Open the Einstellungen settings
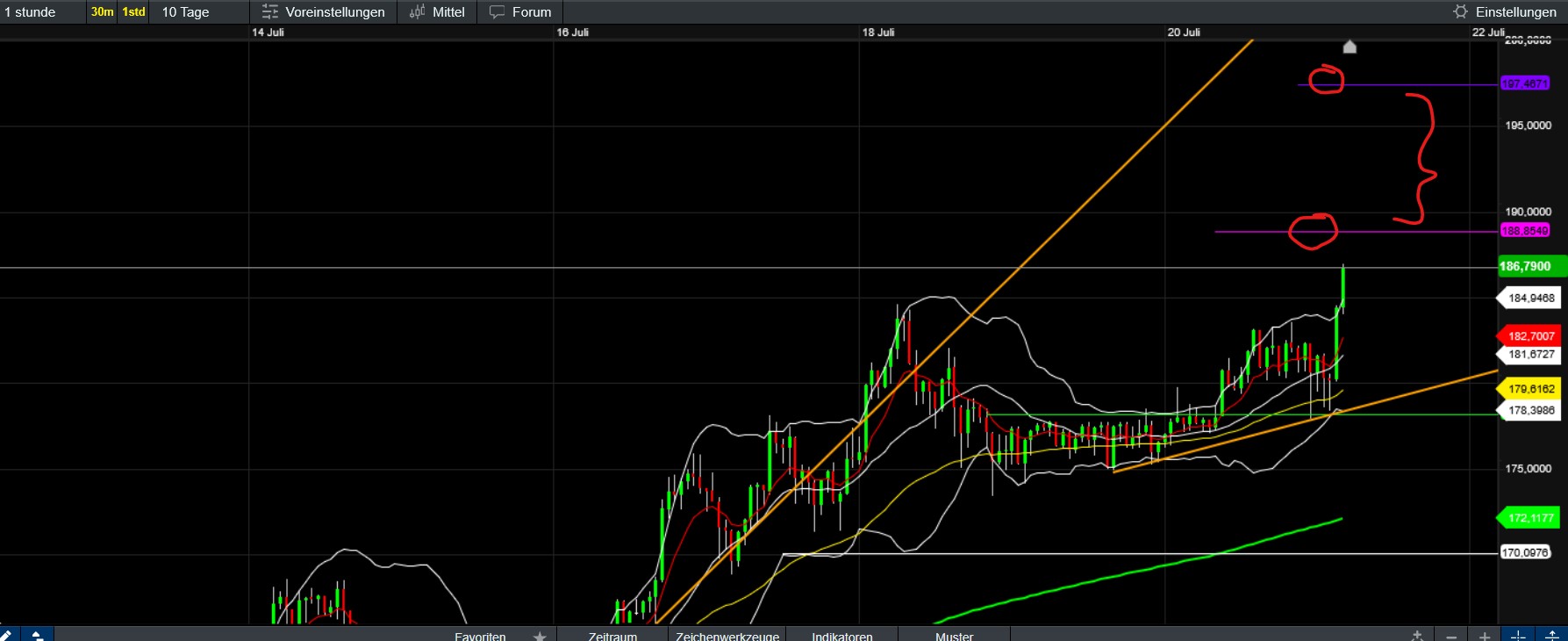This screenshot has height=641, width=1568. click(x=1505, y=12)
